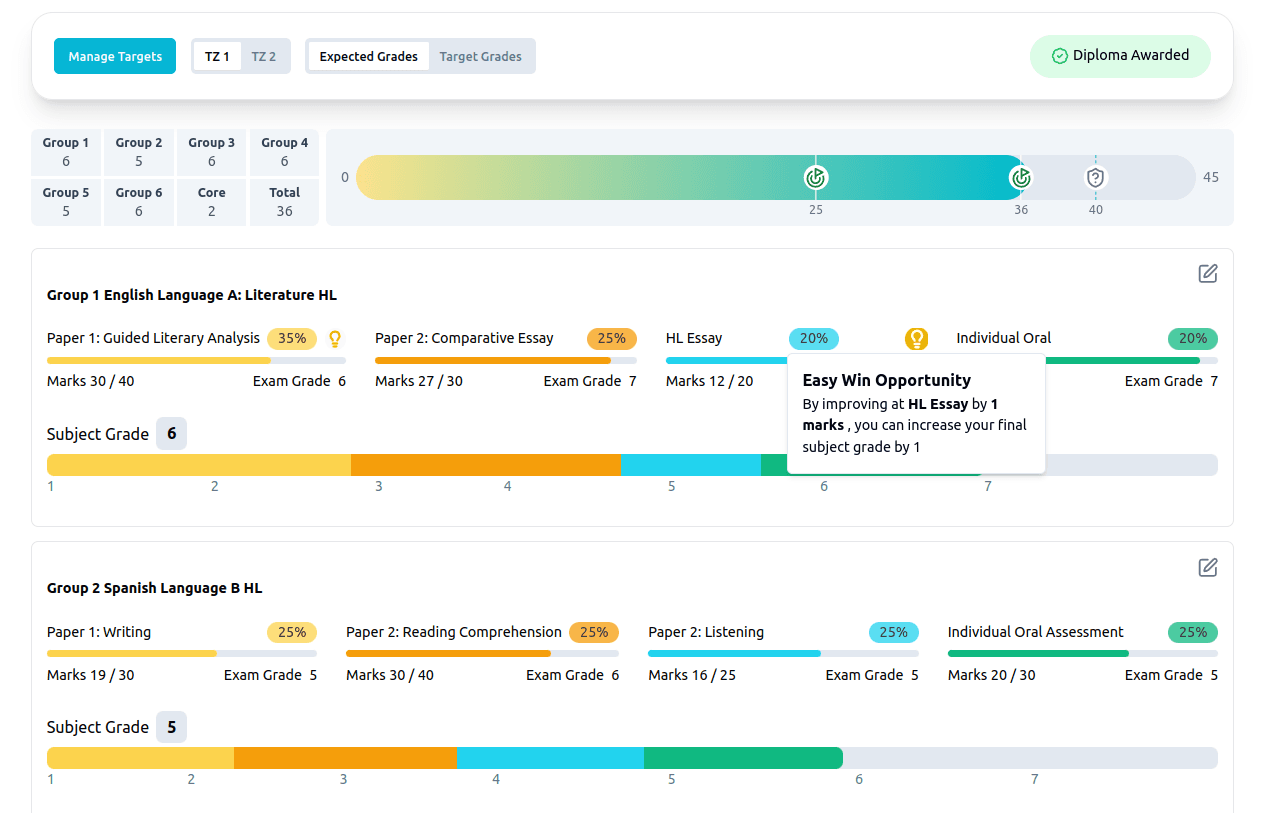Edit Group 1 English Literature subject
Viewport: 1282px width, 813px height.
coord(1208,274)
